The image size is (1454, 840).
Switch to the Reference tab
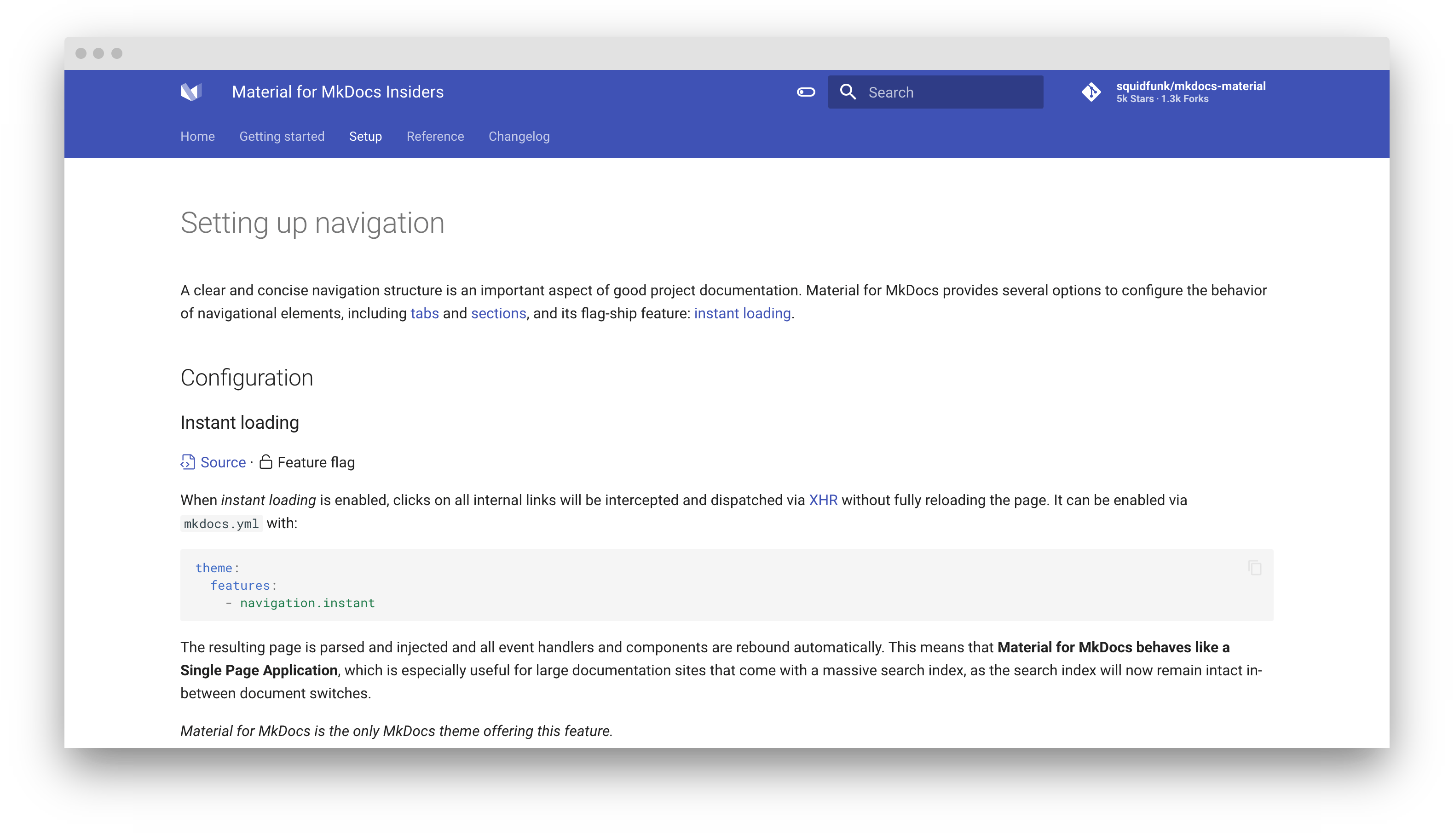(x=435, y=137)
